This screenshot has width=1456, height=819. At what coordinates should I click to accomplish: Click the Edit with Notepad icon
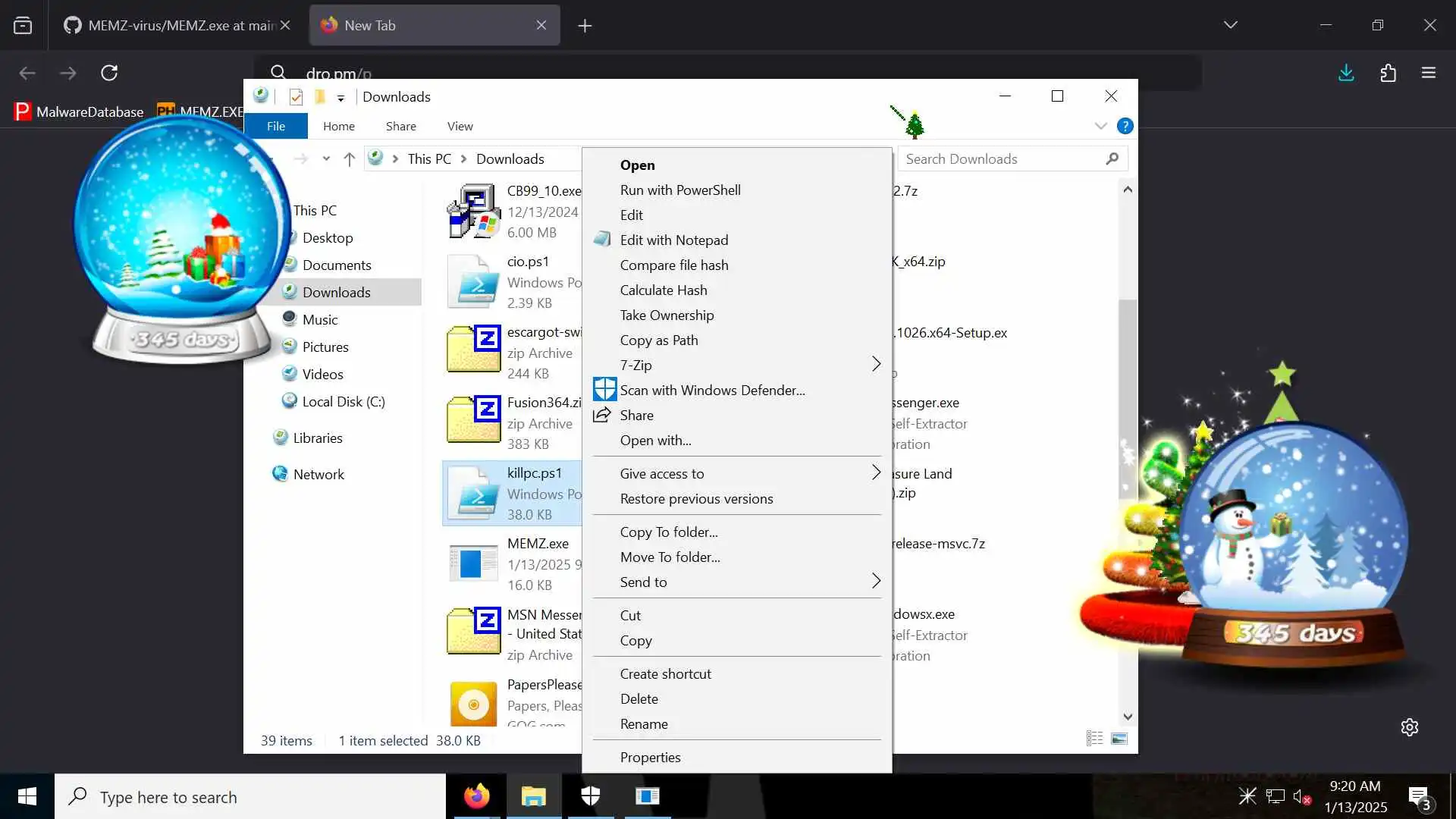pyautogui.click(x=602, y=240)
